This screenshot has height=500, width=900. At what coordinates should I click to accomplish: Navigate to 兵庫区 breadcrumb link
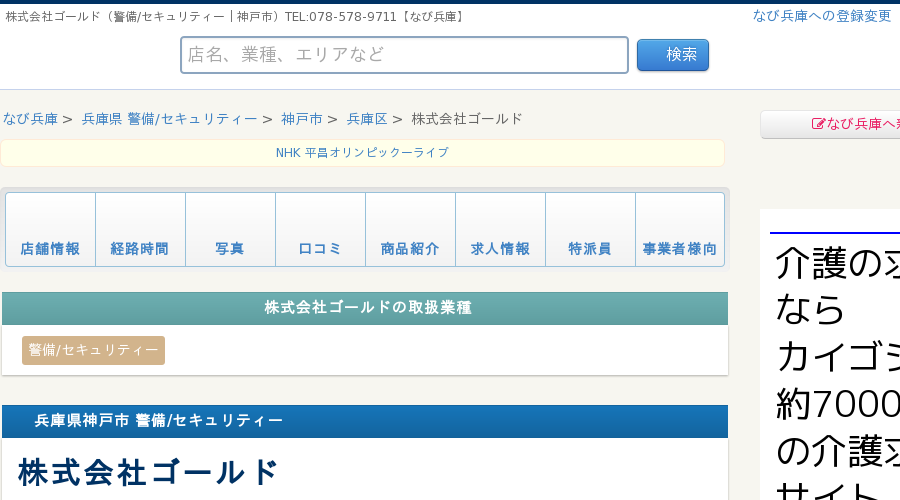pos(367,119)
